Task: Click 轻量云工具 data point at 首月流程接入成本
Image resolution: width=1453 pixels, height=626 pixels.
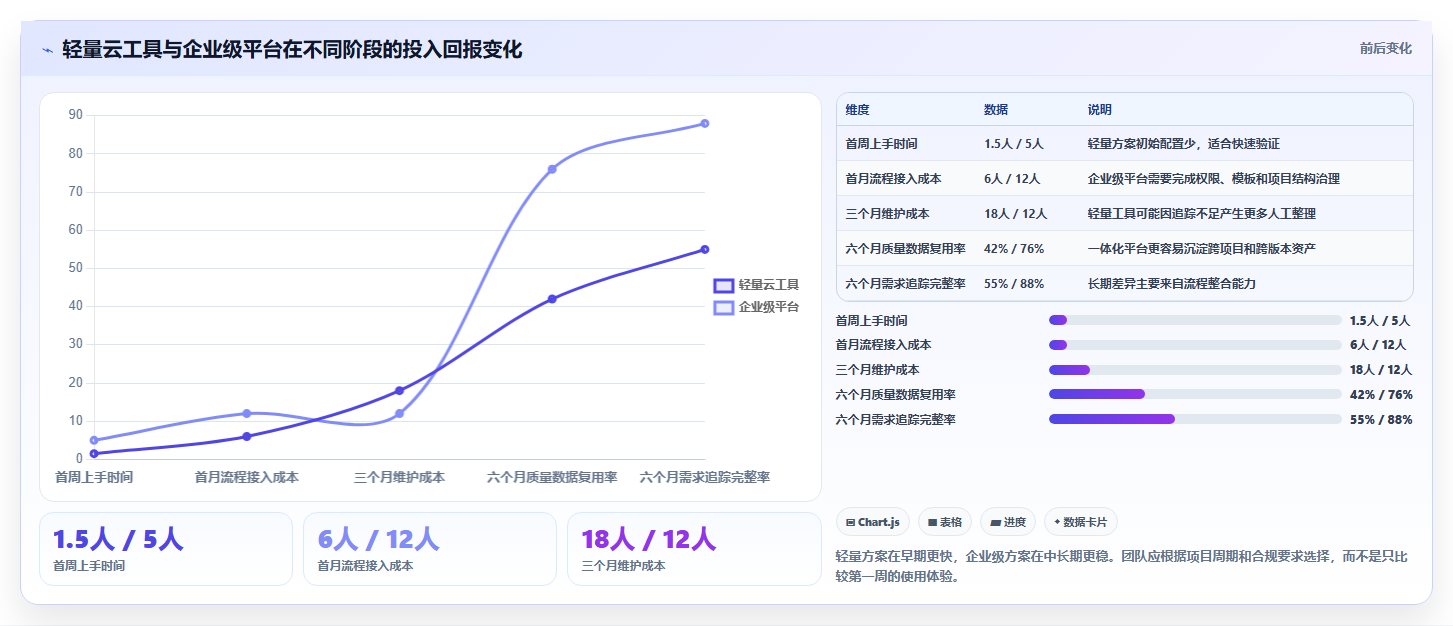Action: (x=247, y=436)
